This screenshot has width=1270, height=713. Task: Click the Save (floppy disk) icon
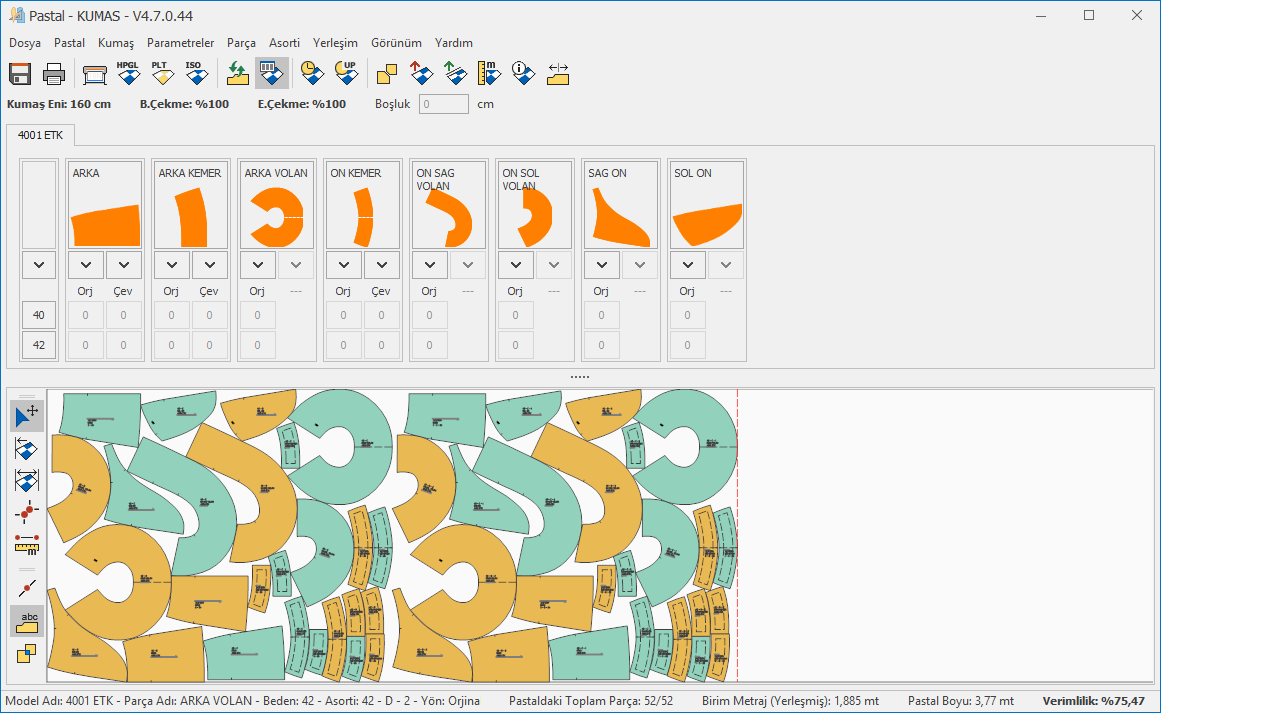click(x=20, y=74)
